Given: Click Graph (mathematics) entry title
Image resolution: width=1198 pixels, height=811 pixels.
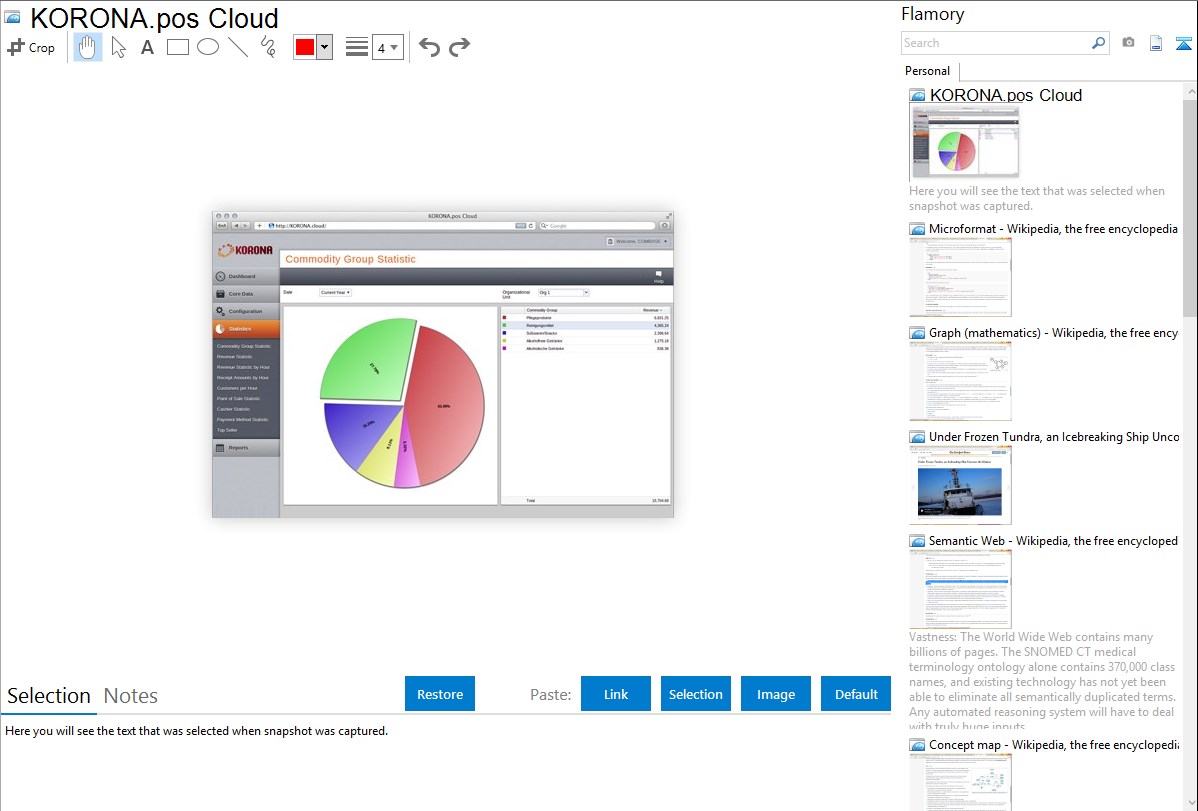Looking at the screenshot, I should click(1053, 333).
